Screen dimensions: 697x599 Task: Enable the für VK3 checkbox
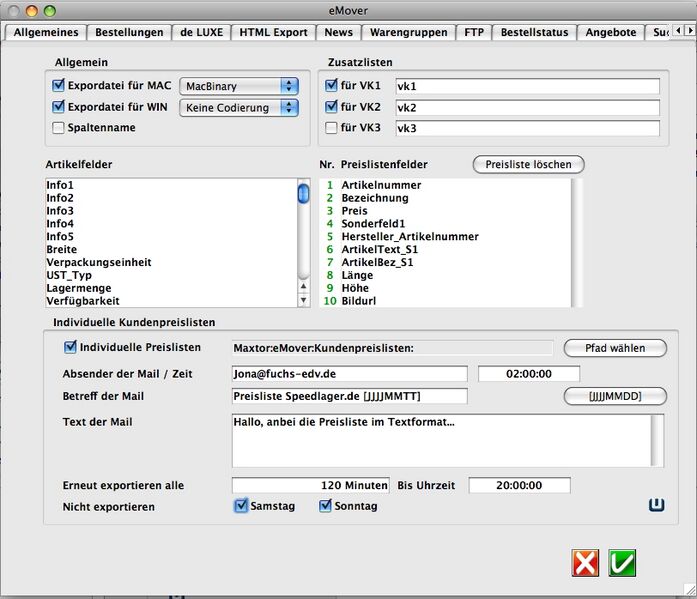click(x=331, y=128)
